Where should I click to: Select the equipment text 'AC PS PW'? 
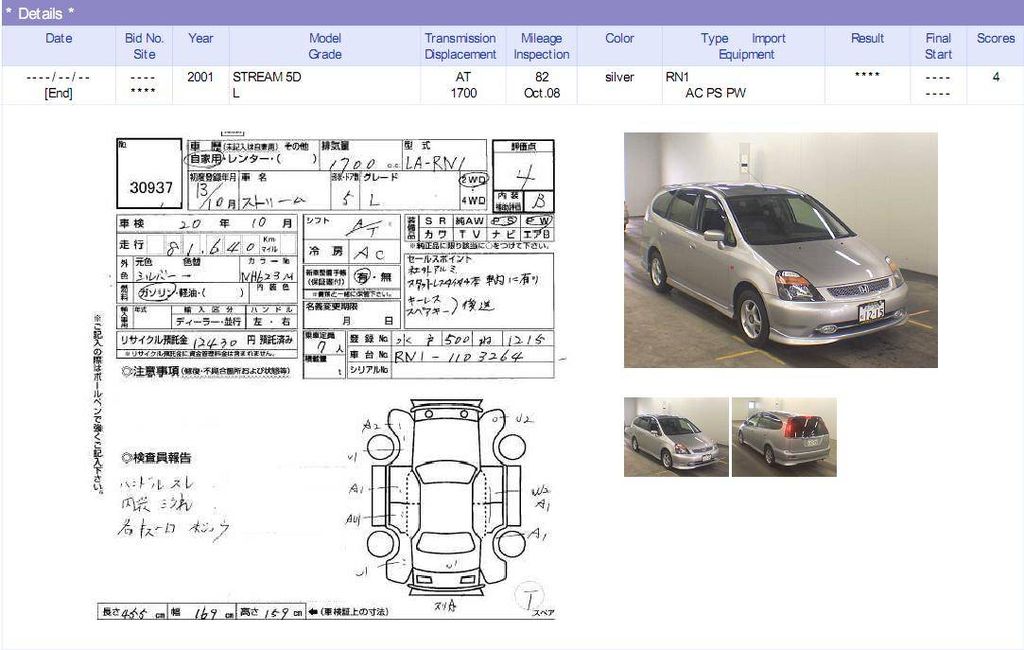coord(716,93)
